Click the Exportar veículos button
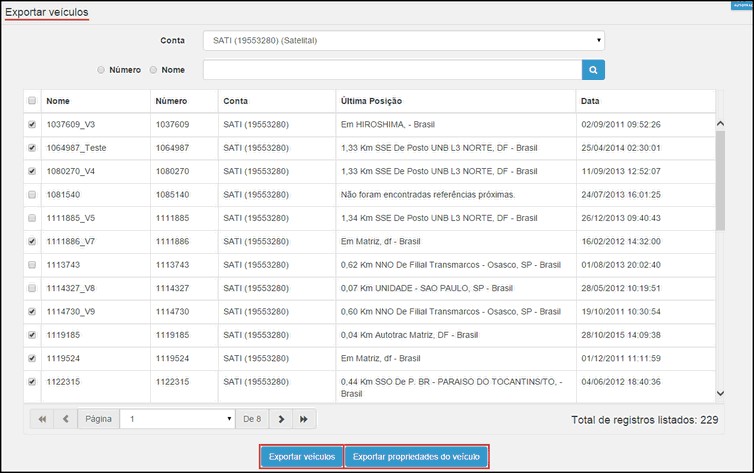This screenshot has height=473, width=754. [x=302, y=457]
